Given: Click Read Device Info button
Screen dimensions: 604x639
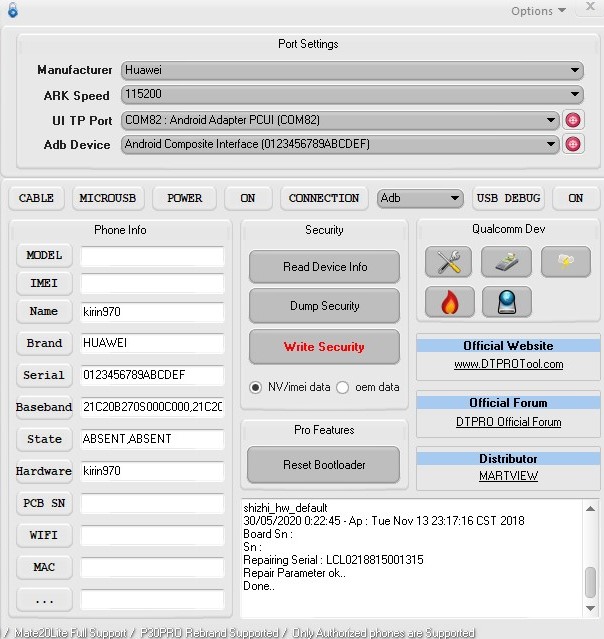Looking at the screenshot, I should click(324, 267).
